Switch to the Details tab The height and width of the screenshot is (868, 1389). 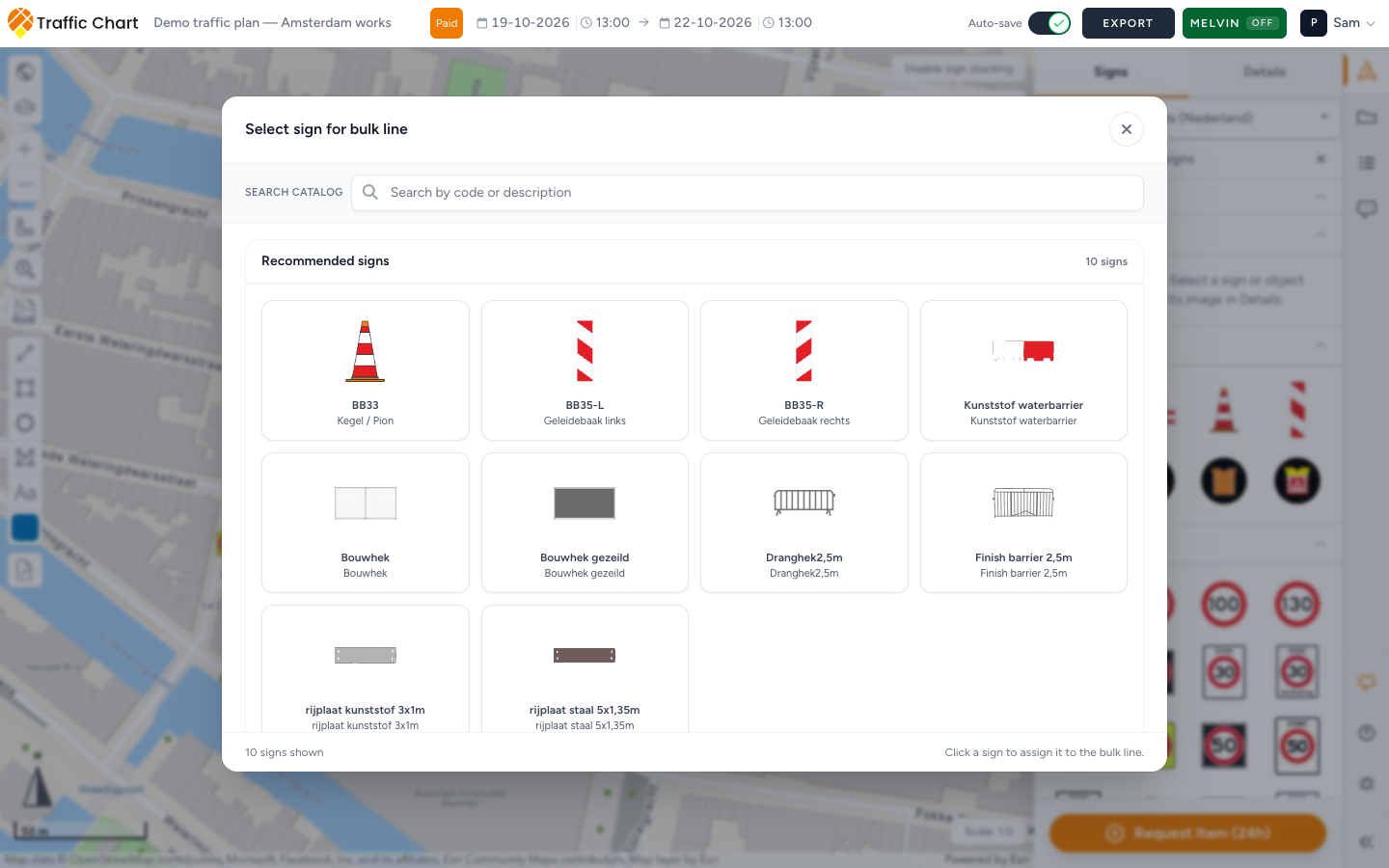1265,72
